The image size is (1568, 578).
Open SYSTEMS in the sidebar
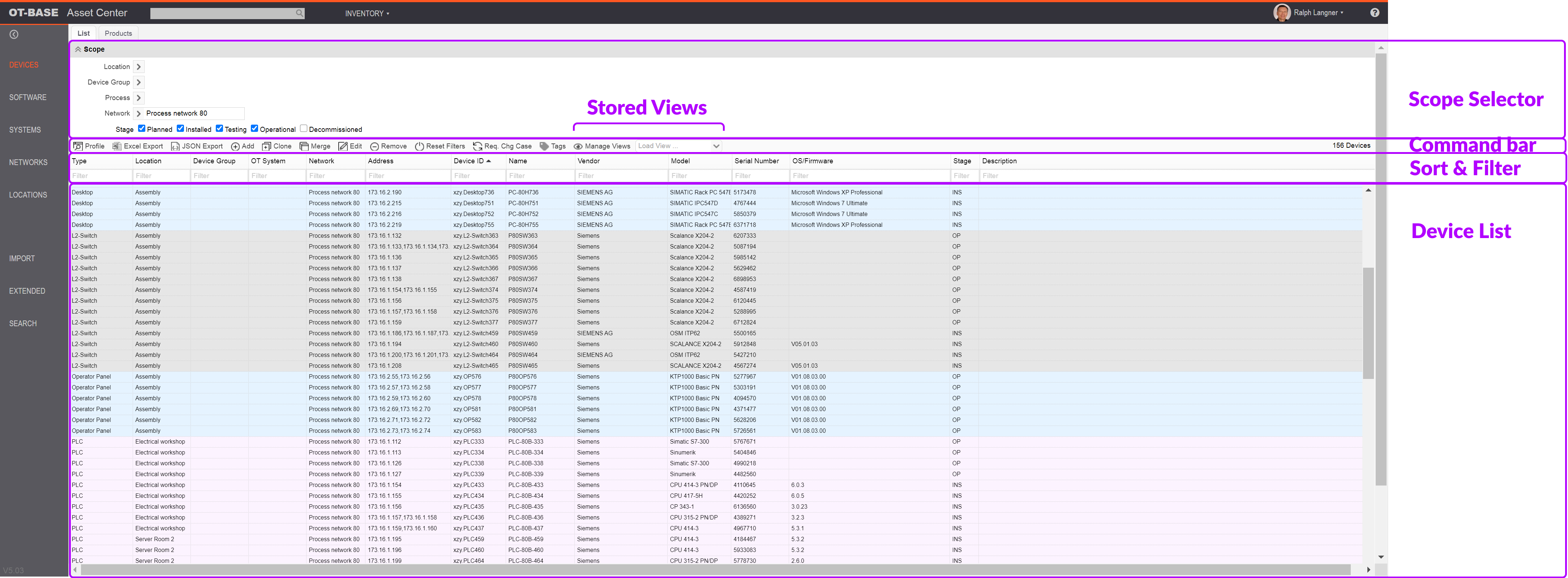(x=25, y=130)
